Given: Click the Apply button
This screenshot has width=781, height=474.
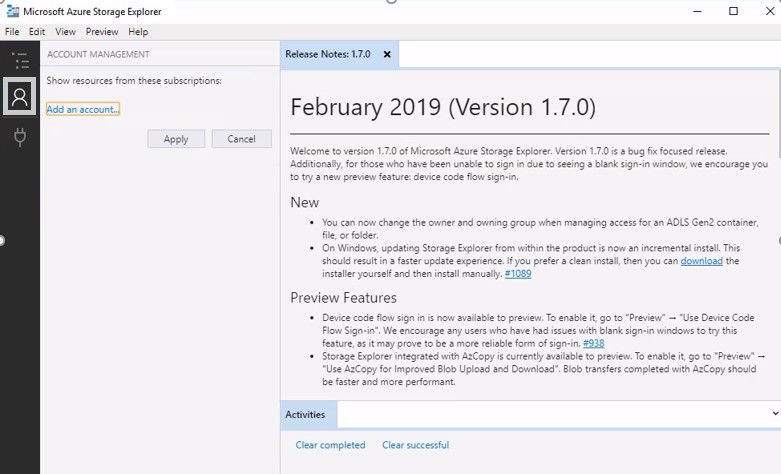Looking at the screenshot, I should tap(176, 139).
